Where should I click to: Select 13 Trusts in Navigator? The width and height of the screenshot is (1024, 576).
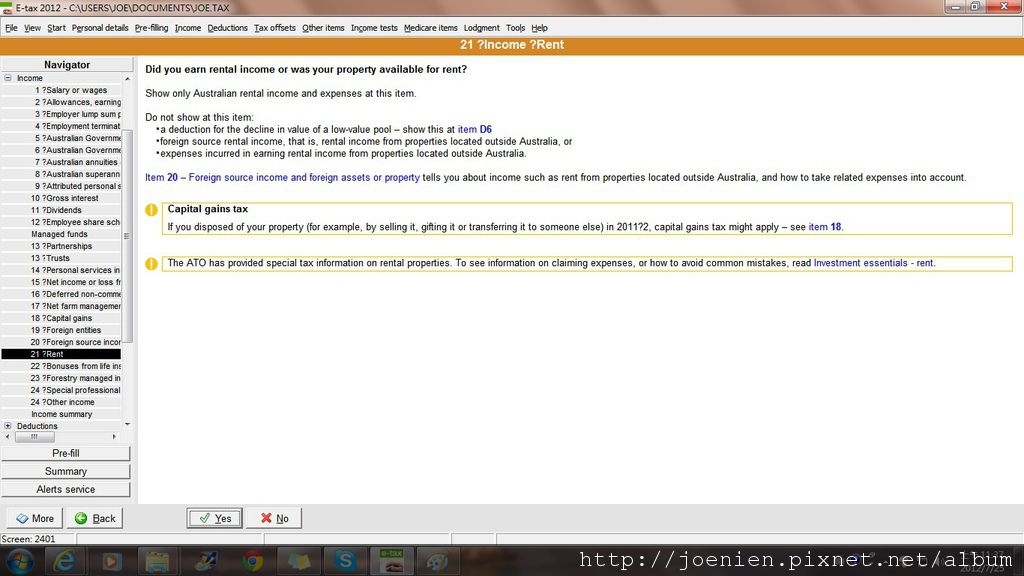[x=50, y=258]
